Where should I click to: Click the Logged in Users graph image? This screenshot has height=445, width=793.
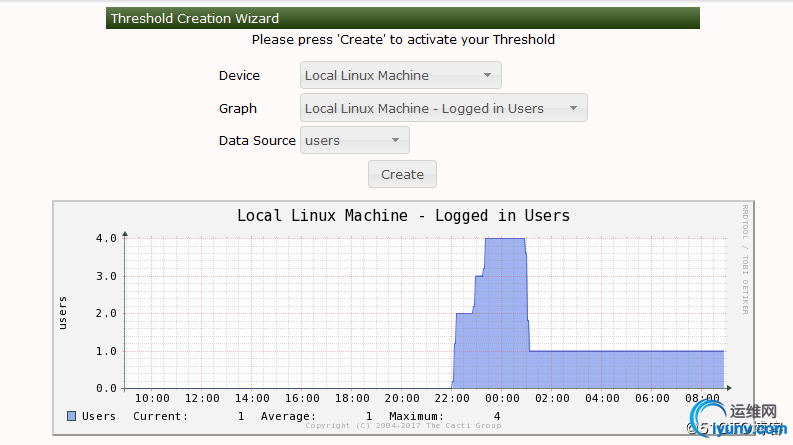coord(403,318)
